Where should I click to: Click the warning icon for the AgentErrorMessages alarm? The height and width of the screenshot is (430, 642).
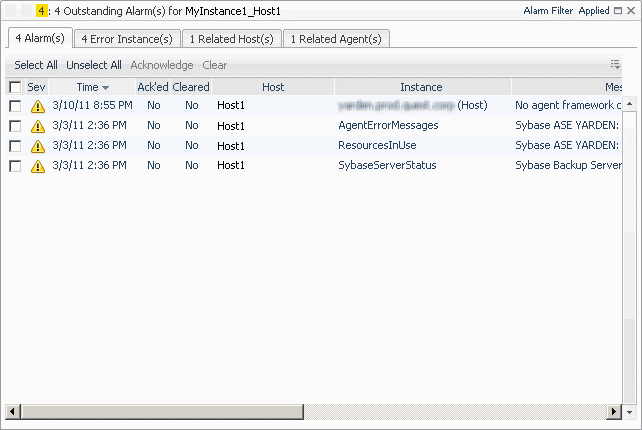[x=38, y=126]
